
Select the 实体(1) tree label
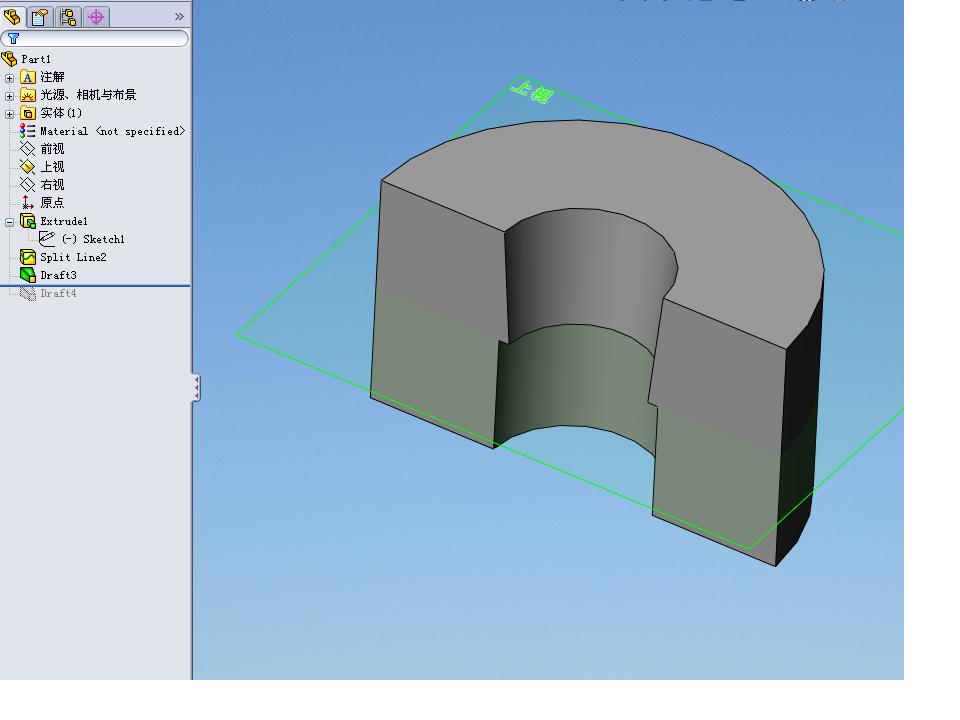tap(61, 113)
